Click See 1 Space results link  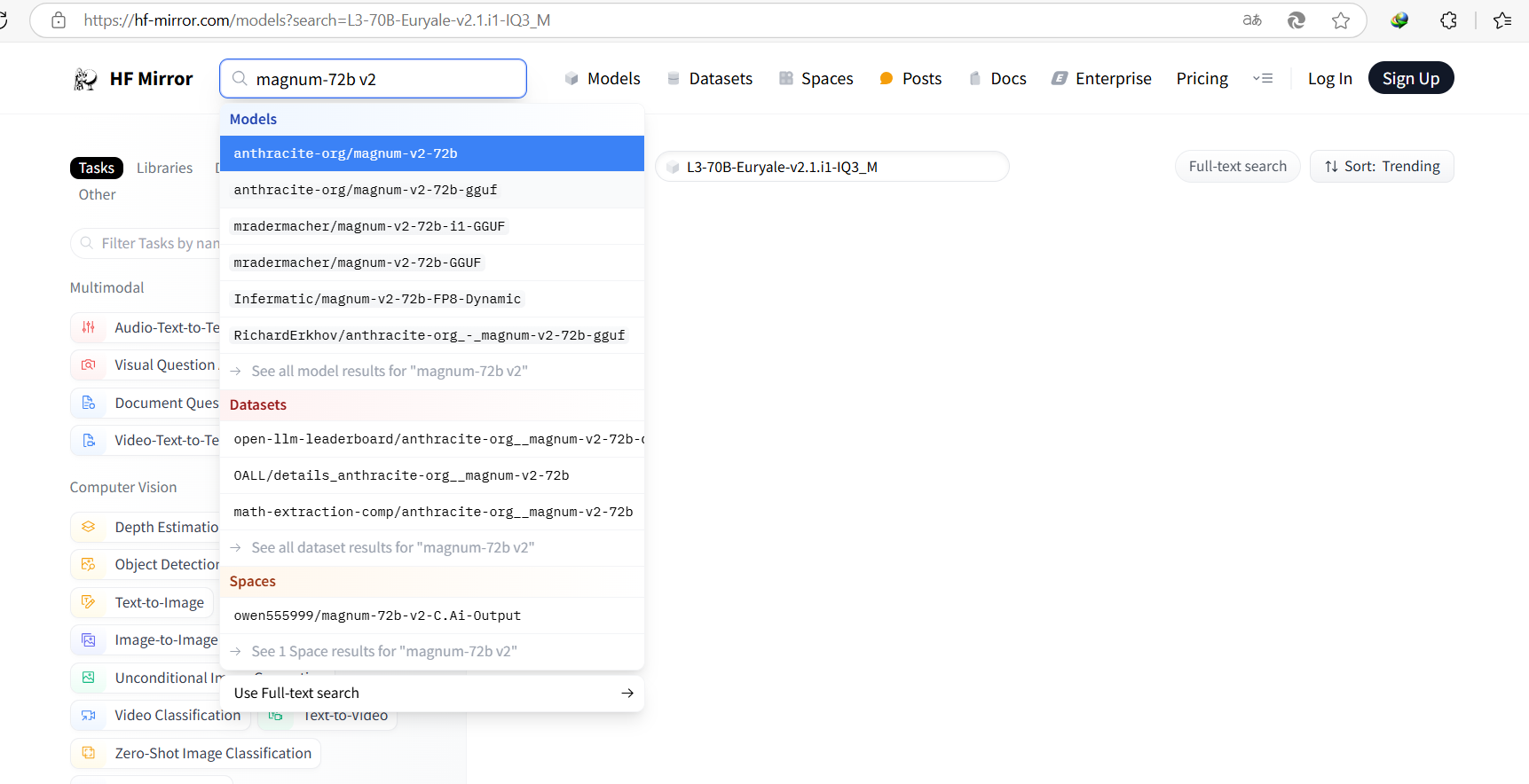(x=432, y=651)
